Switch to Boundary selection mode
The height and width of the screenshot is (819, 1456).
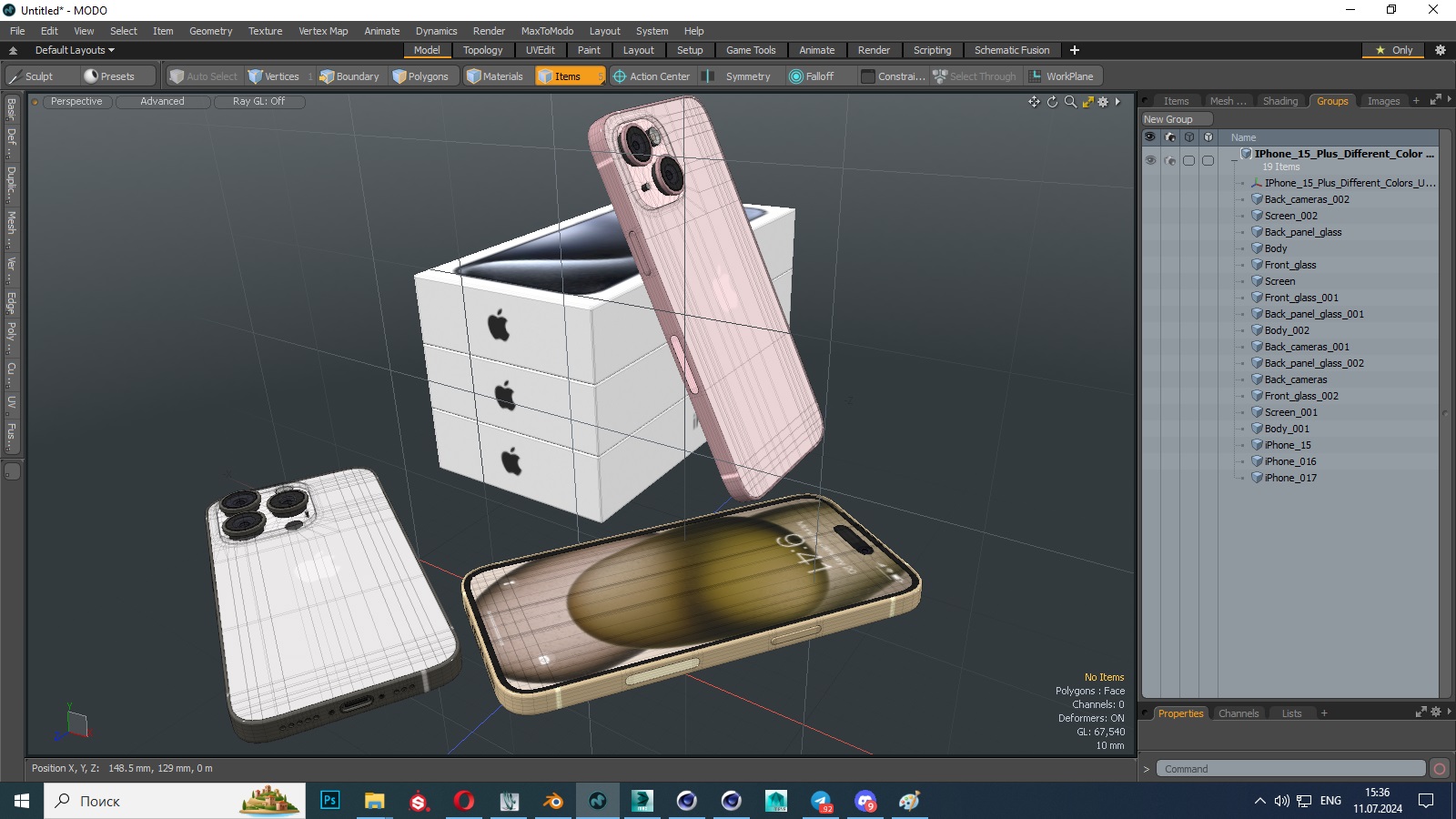pos(349,76)
